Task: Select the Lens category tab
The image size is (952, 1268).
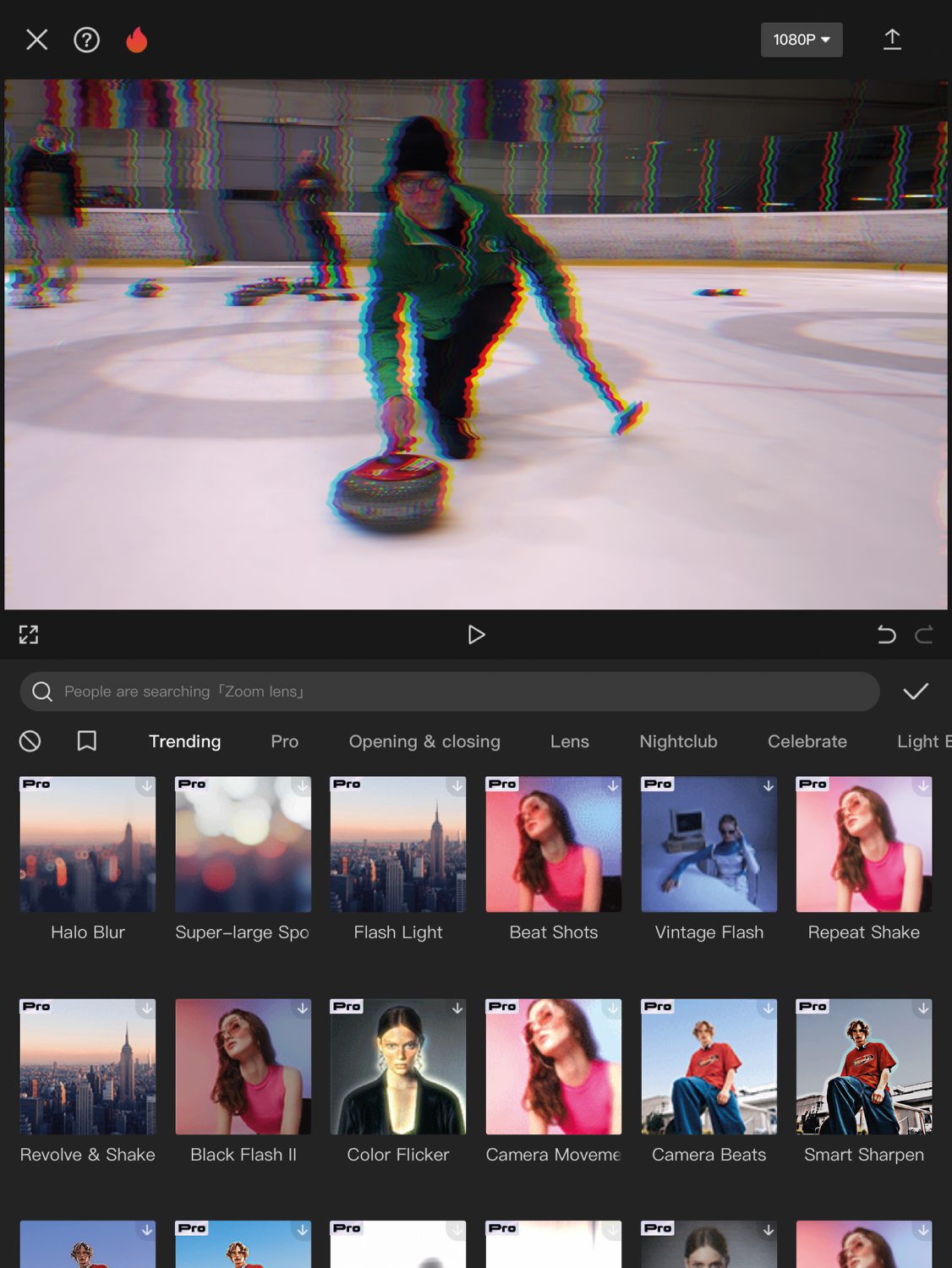Action: (570, 741)
